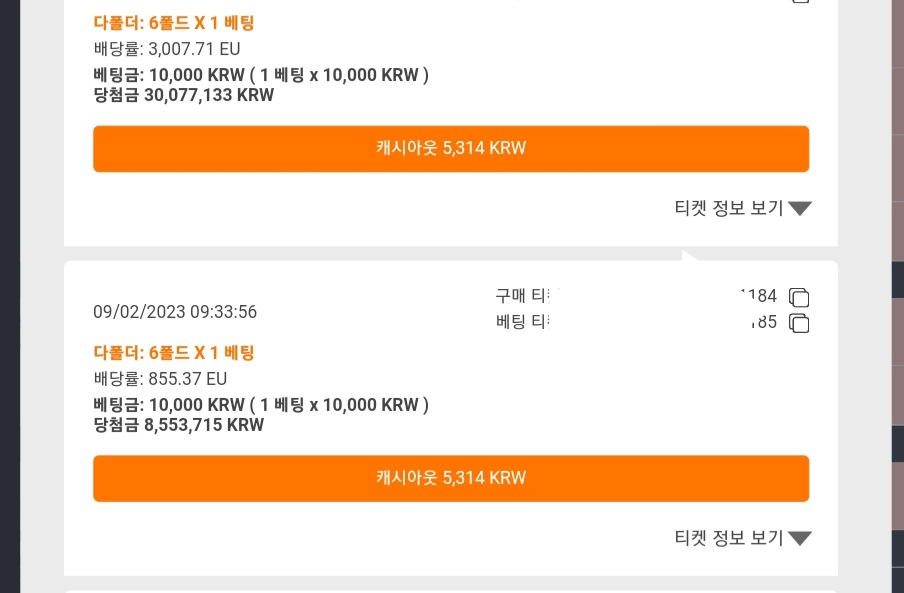This screenshot has height=593, width=904.
Task: Click the copy icon cut off at the top edge
Action: click(x=800, y=1)
